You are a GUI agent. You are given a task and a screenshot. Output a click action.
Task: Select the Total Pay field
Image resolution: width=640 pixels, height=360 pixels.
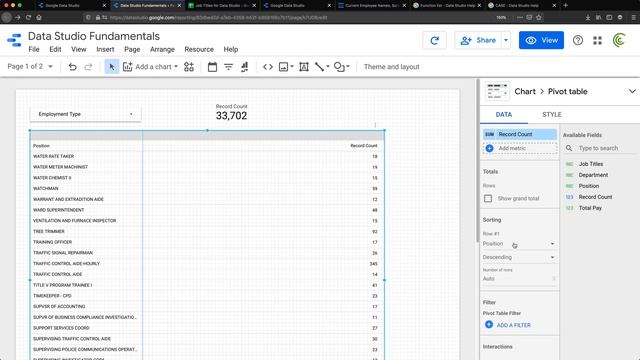[590, 208]
